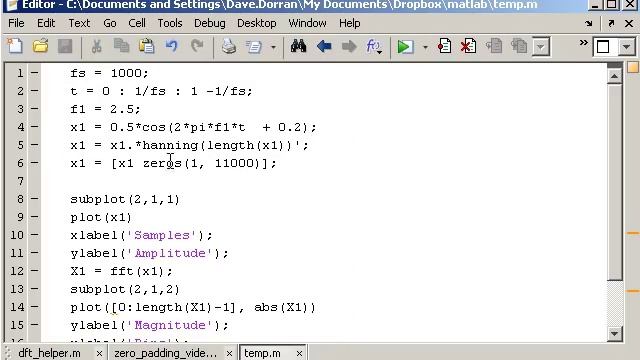This screenshot has width=640, height=360.
Task: Jump to orange warning marker near line 10
Action: click(x=633, y=233)
